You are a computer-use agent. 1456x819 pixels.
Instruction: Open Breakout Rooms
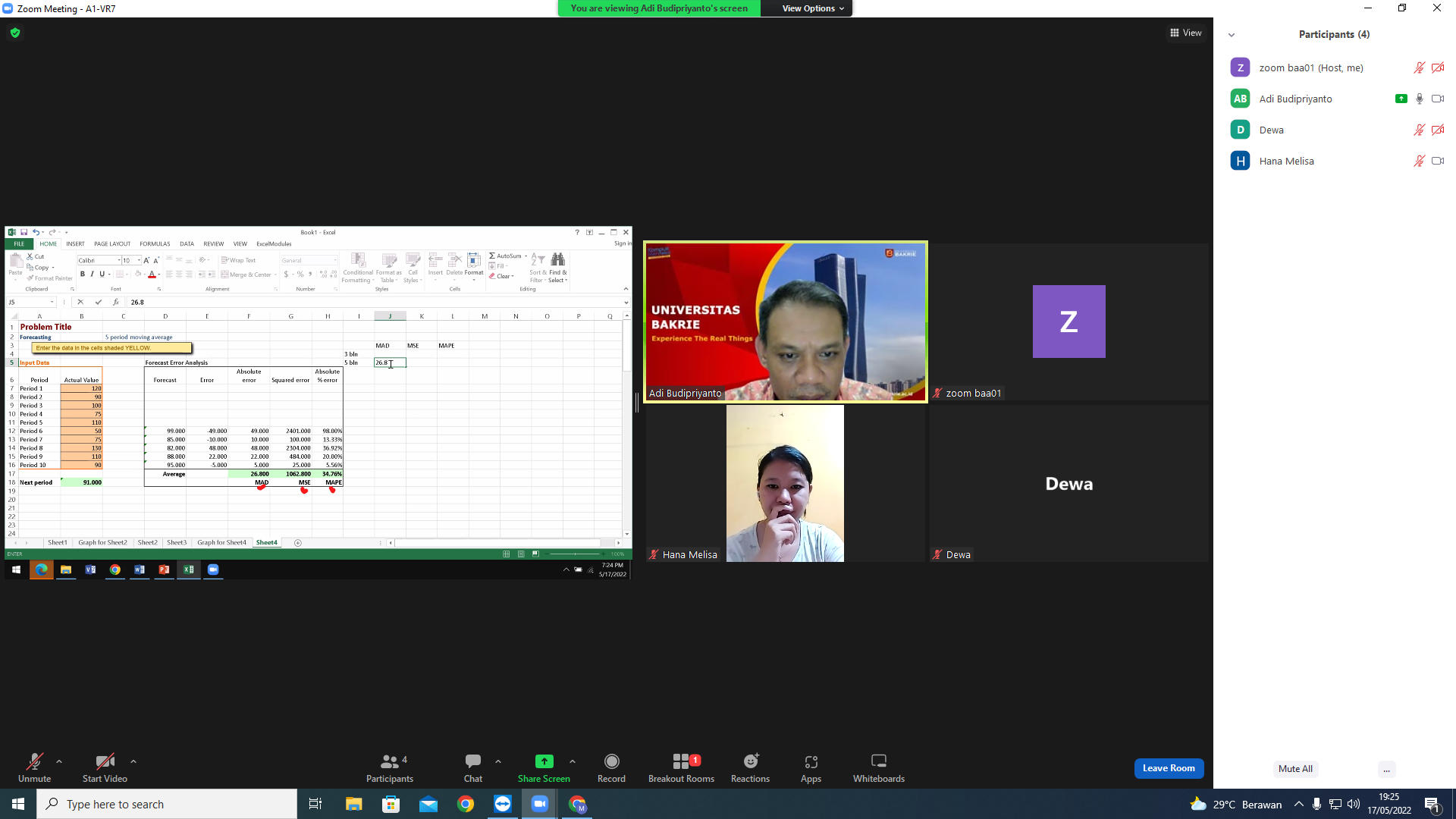click(681, 767)
